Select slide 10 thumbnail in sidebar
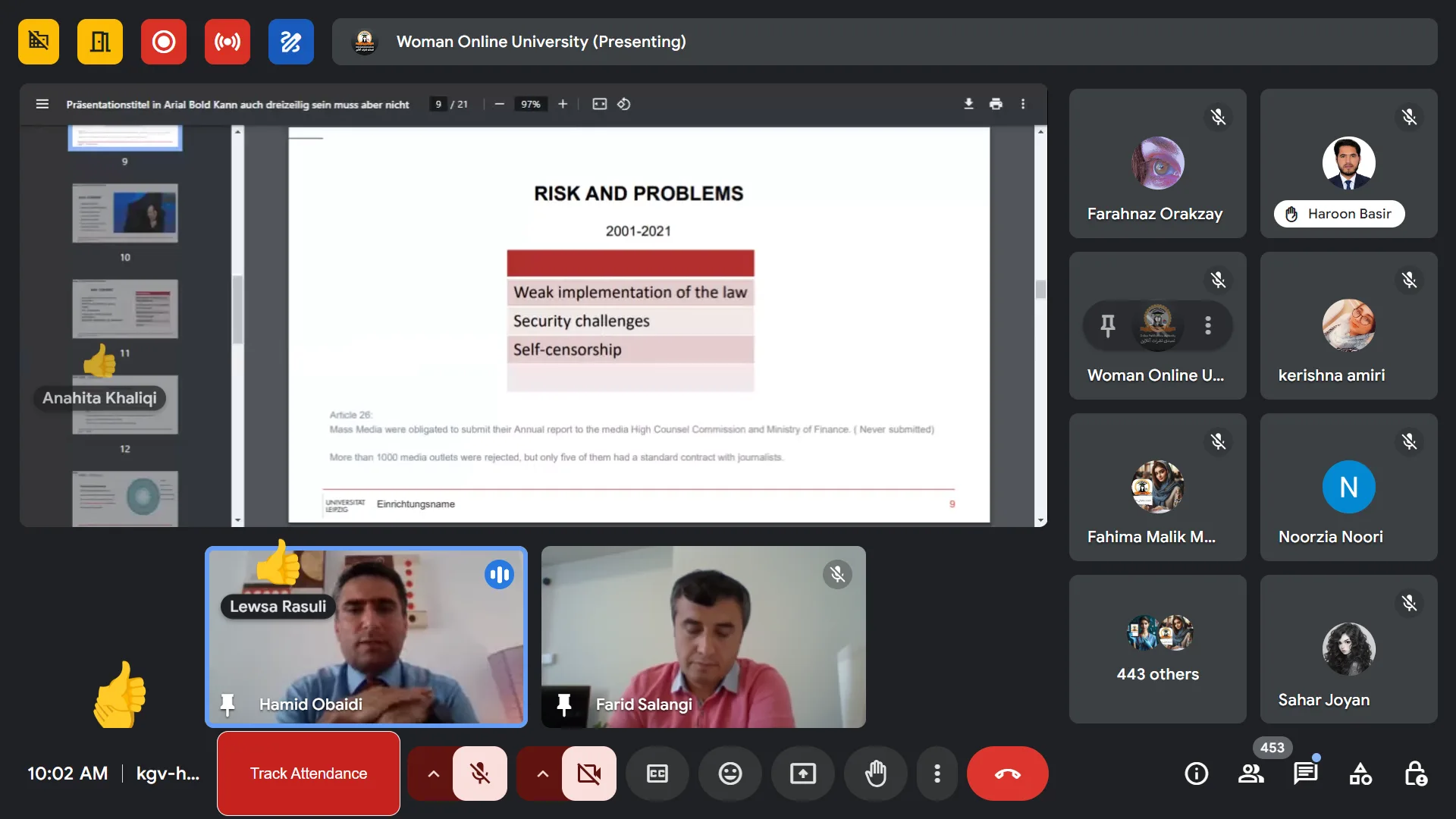The width and height of the screenshot is (1456, 819). pos(125,213)
